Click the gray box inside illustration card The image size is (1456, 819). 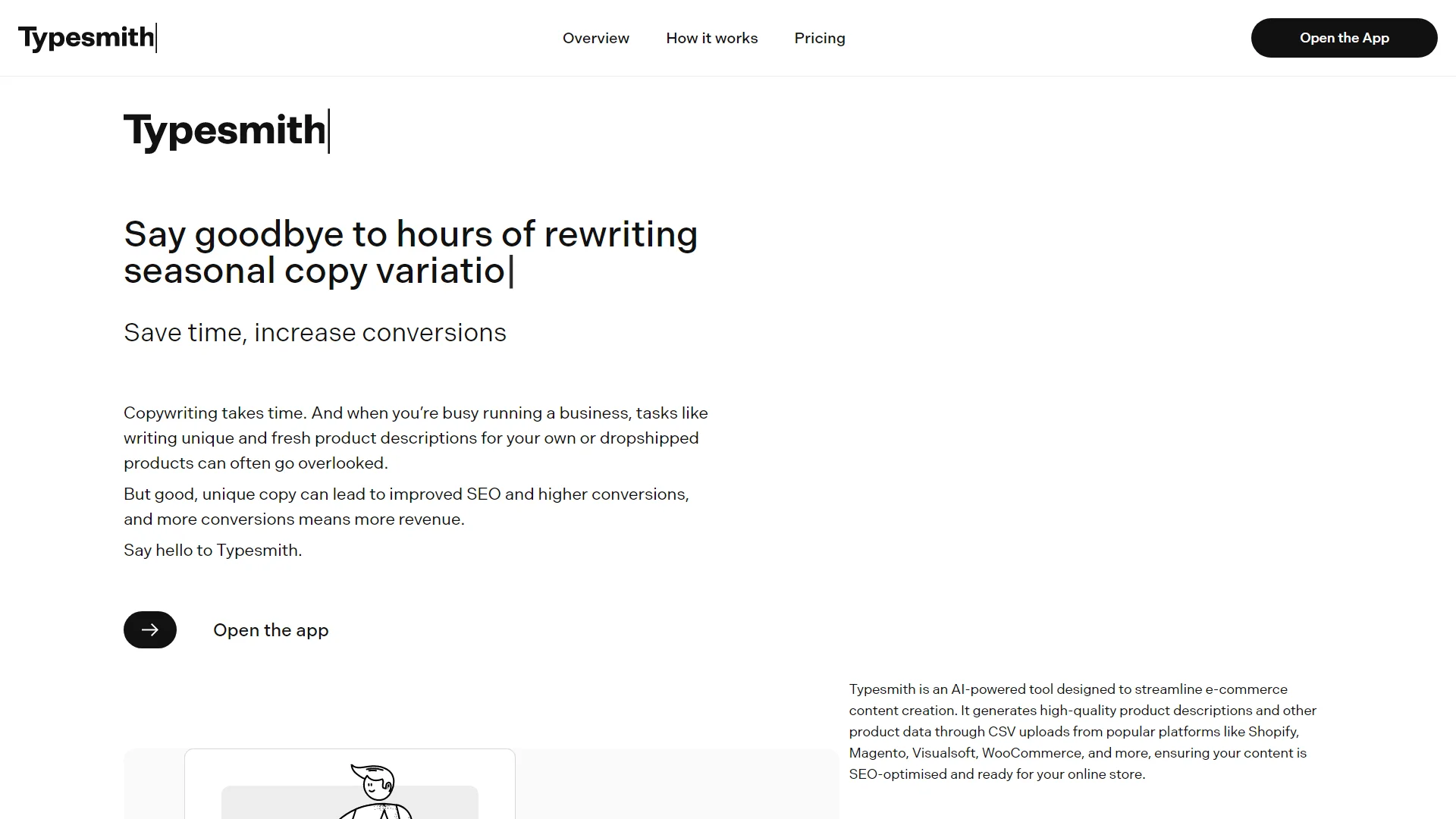point(273,802)
